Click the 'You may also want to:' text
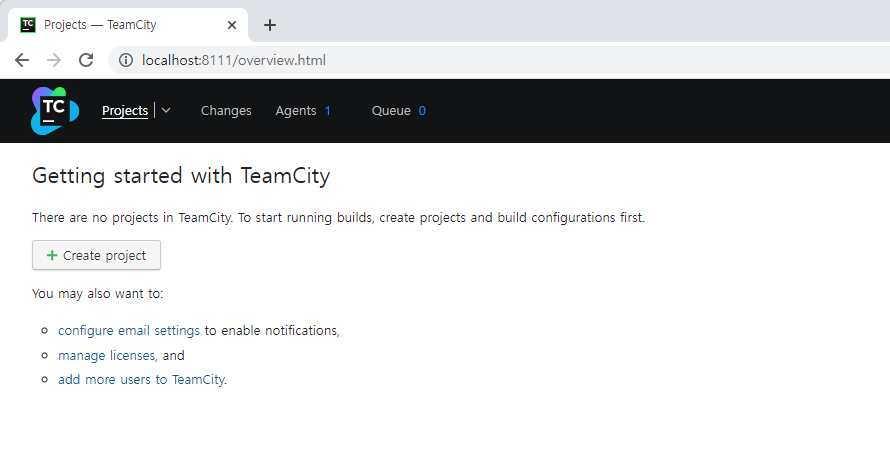 pos(98,294)
